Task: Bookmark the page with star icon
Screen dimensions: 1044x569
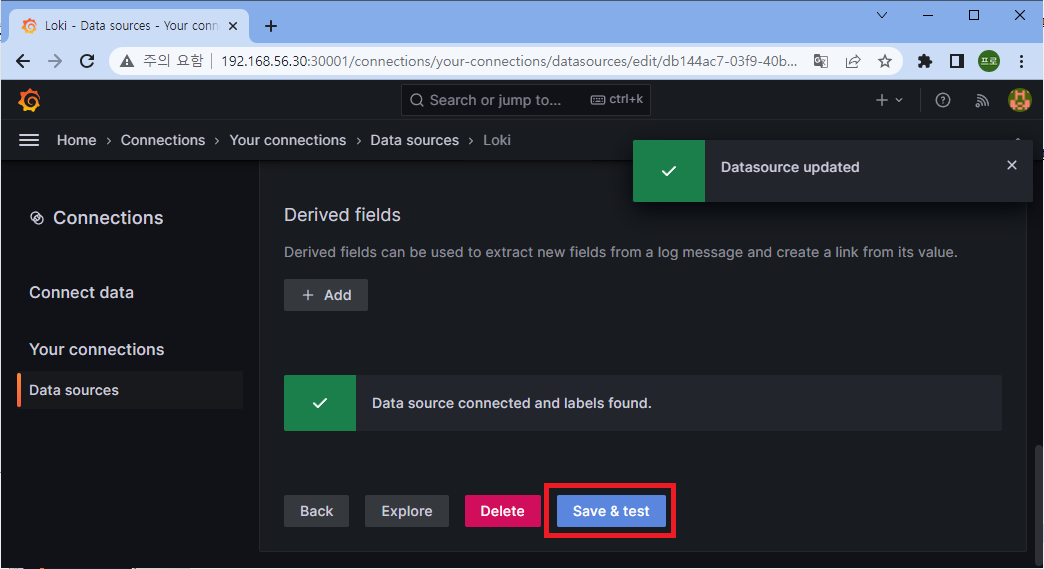Action: tap(884, 61)
